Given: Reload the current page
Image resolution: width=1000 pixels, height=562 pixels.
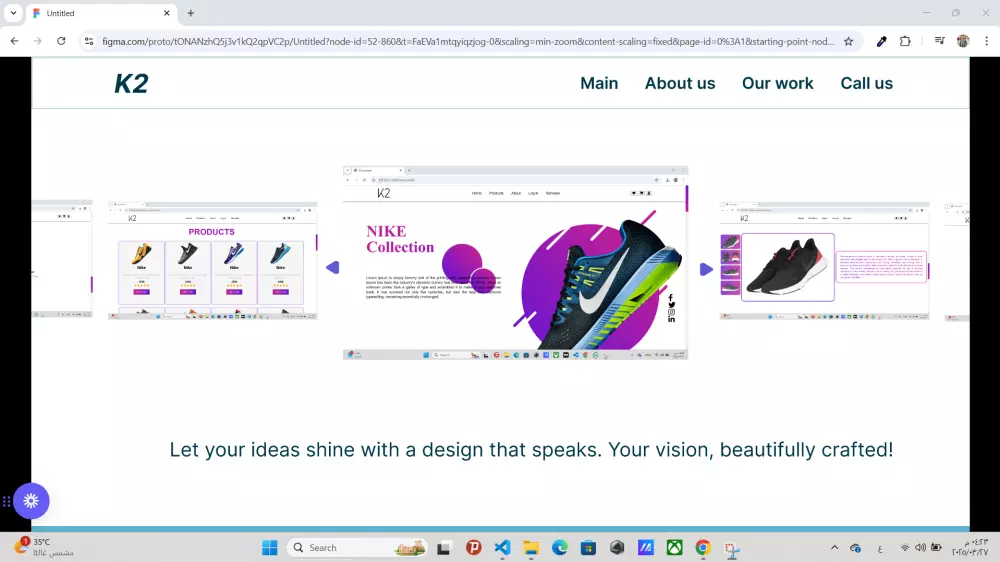Looking at the screenshot, I should [x=61, y=41].
